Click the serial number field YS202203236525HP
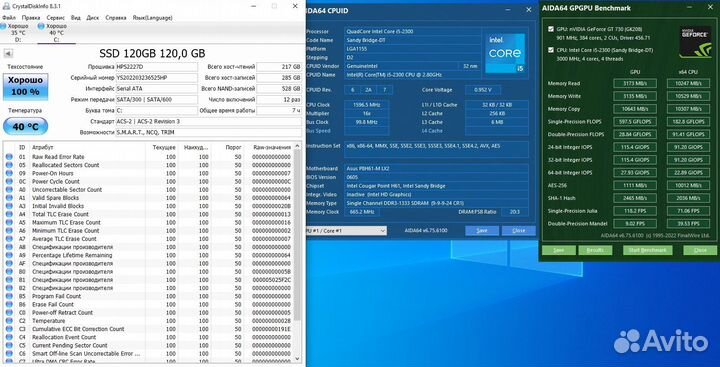Viewport: 720px width, 367px height. [x=156, y=78]
